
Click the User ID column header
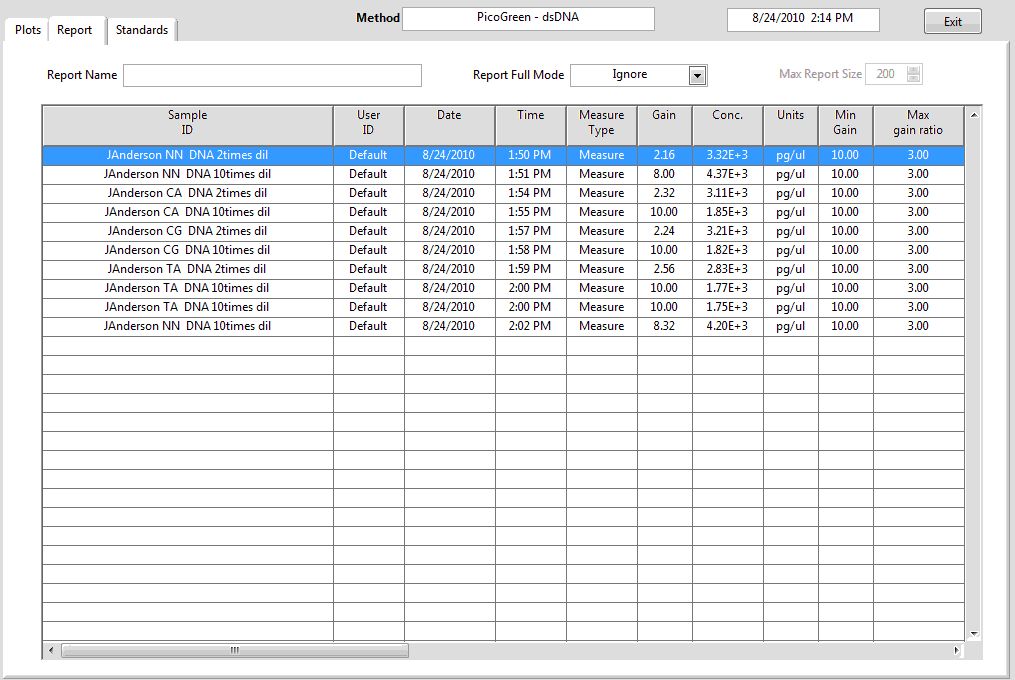point(368,126)
